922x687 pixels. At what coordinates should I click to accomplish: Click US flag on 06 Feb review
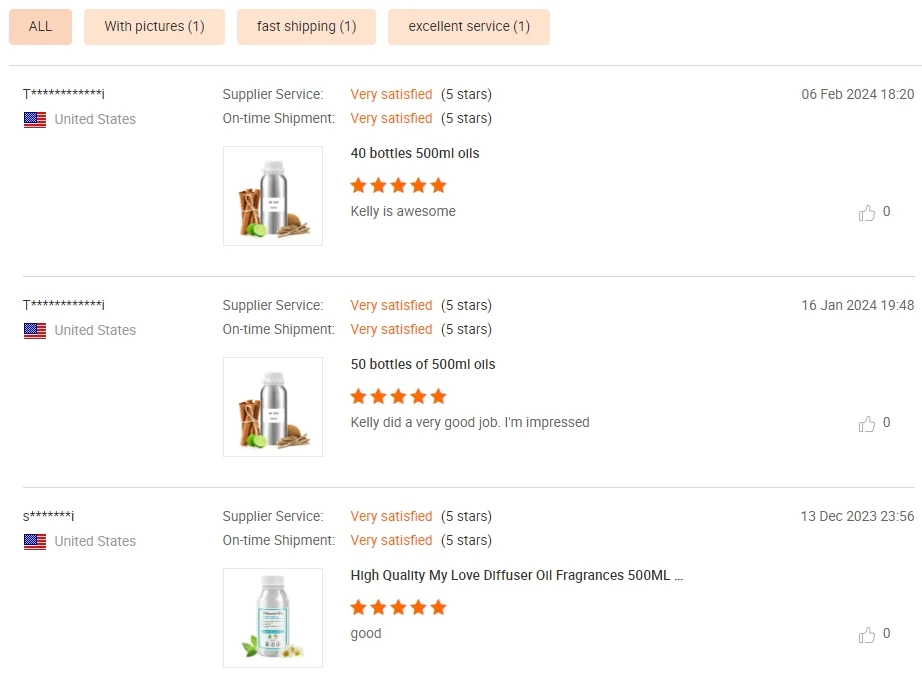tap(35, 119)
